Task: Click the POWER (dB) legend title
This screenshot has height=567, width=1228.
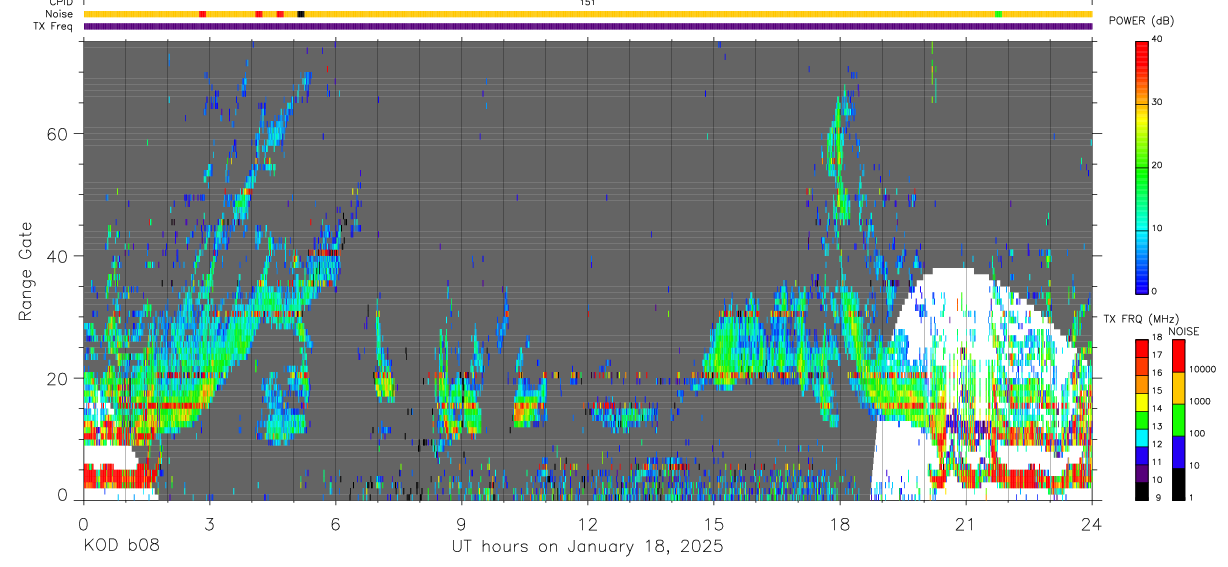Action: (1141, 21)
